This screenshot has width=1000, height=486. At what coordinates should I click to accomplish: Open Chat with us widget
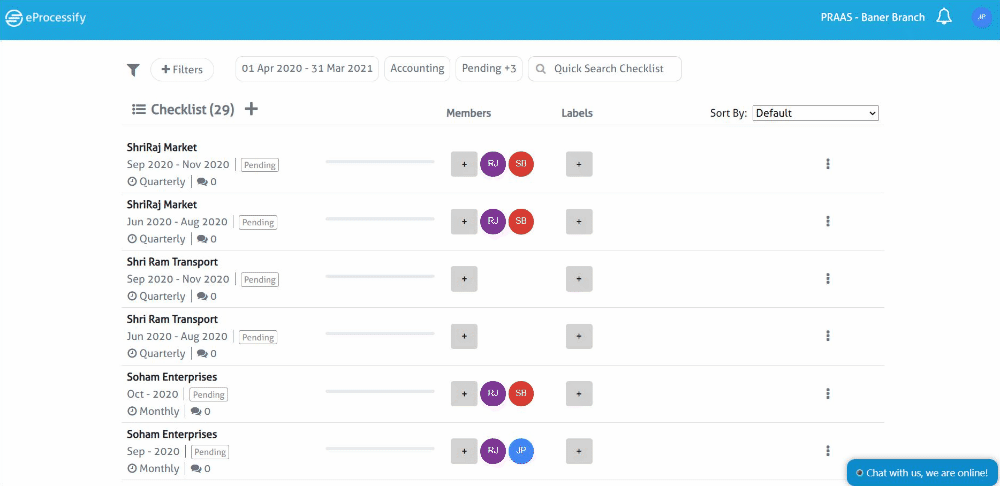922,473
